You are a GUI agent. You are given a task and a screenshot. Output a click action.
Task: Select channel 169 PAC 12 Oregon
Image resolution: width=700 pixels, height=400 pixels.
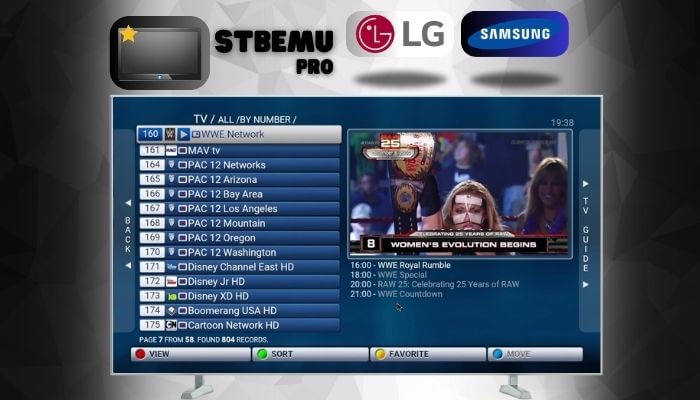(240, 238)
